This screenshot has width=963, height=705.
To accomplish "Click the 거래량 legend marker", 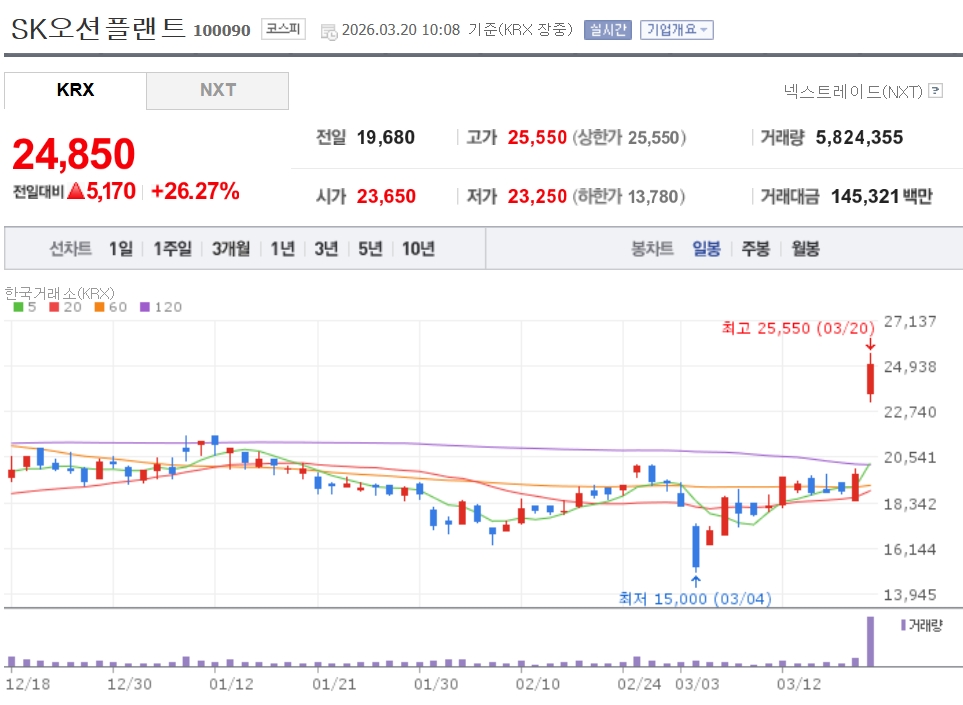I will point(903,625).
